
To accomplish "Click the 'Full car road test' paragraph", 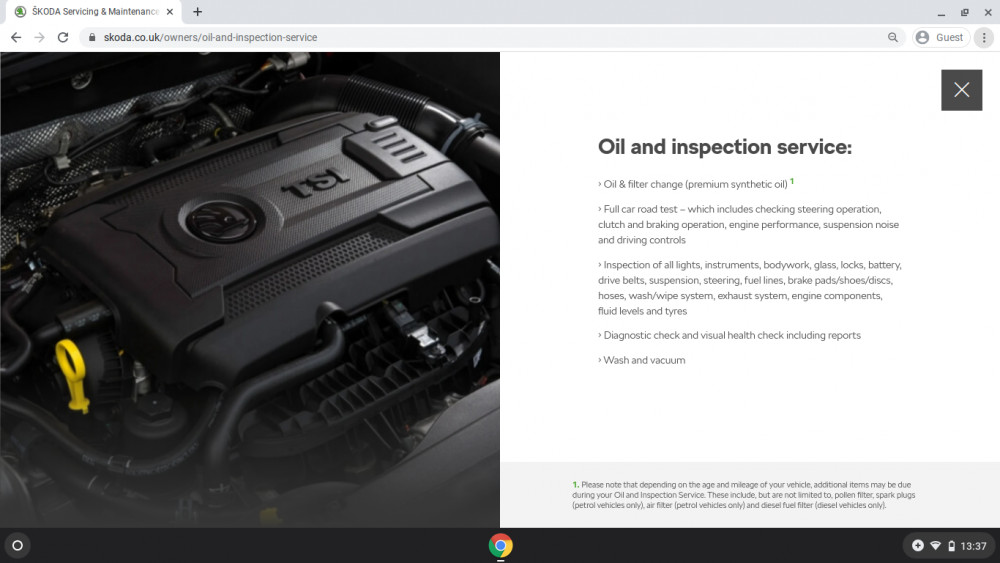I will click(749, 224).
